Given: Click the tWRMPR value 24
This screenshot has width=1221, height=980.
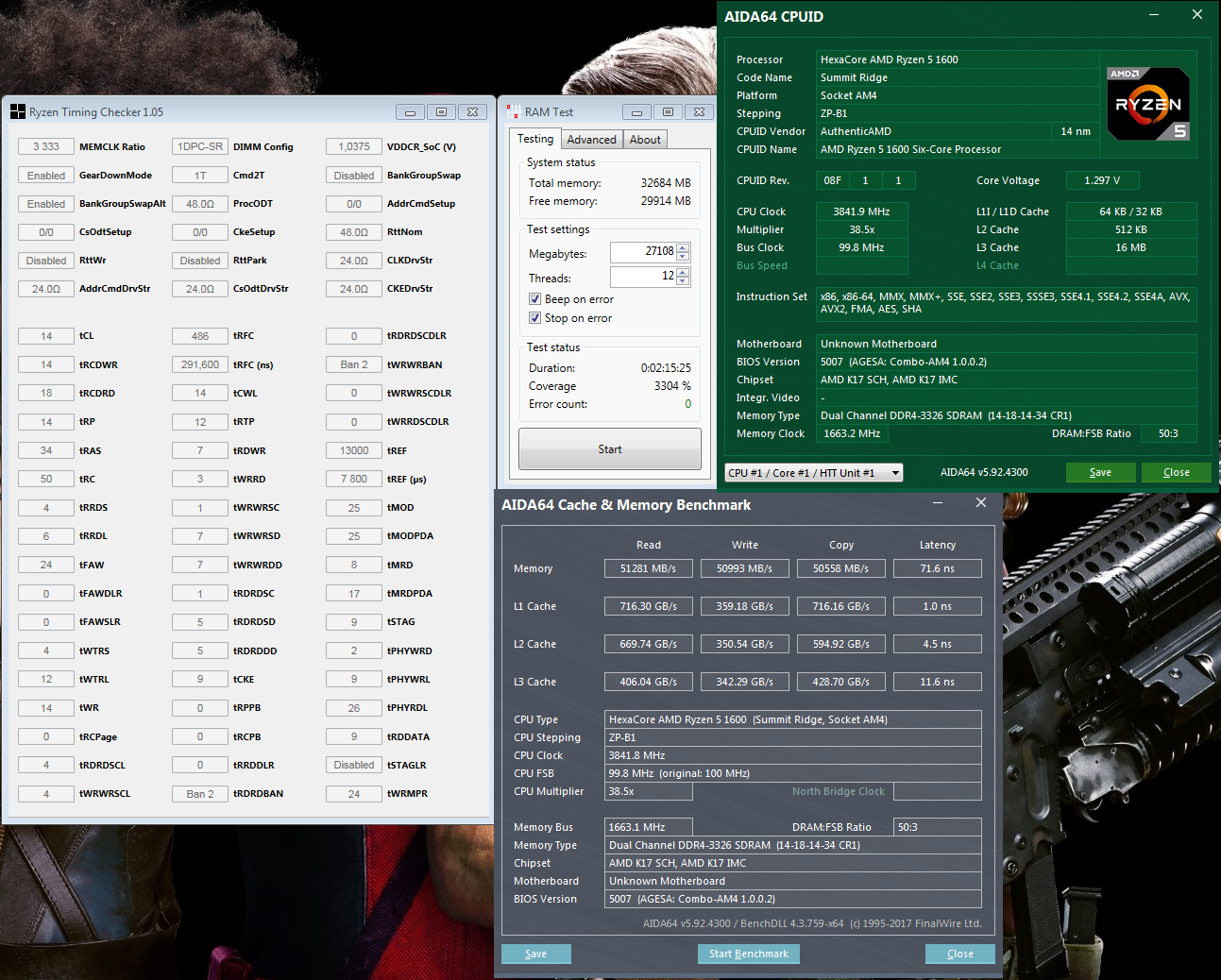Looking at the screenshot, I should tap(354, 794).
